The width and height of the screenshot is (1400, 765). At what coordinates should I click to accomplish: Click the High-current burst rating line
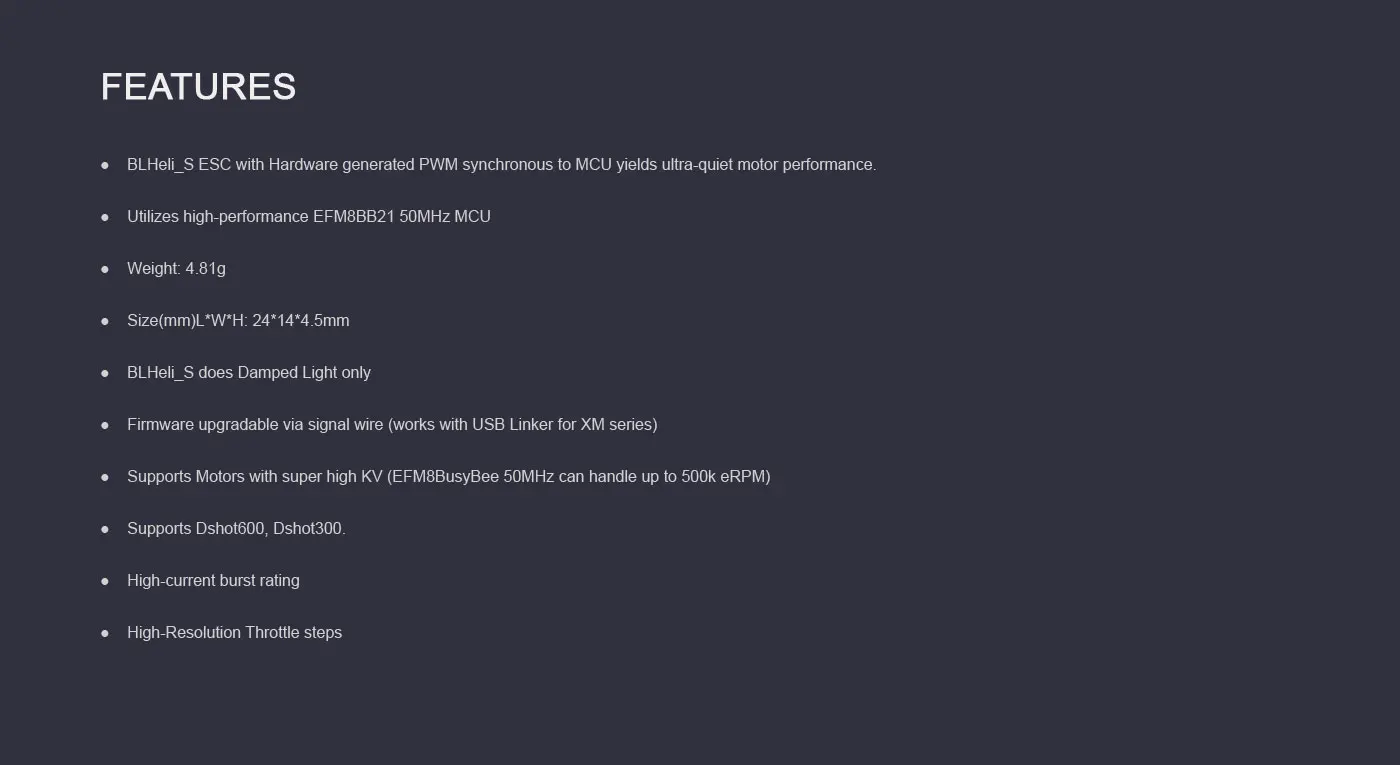(213, 580)
